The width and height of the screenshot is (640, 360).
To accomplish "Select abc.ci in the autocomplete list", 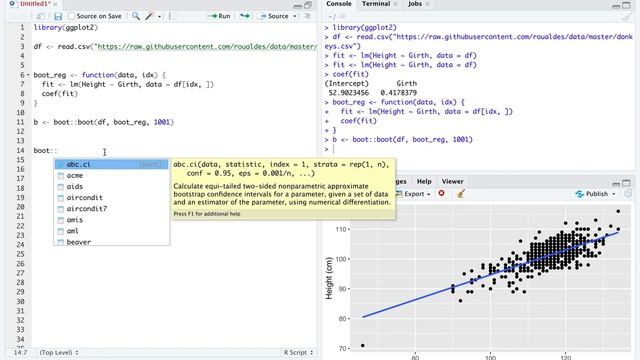I will (x=112, y=164).
